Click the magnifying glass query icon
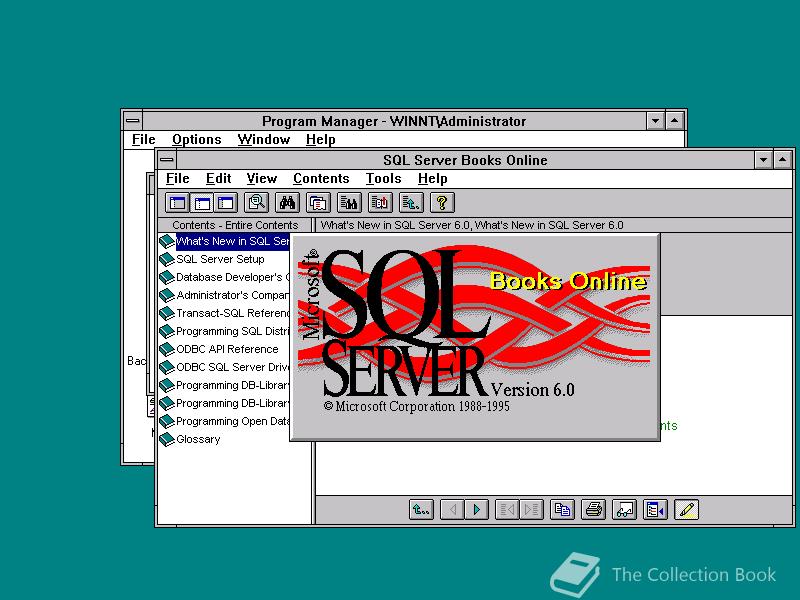The image size is (800, 600). point(257,203)
